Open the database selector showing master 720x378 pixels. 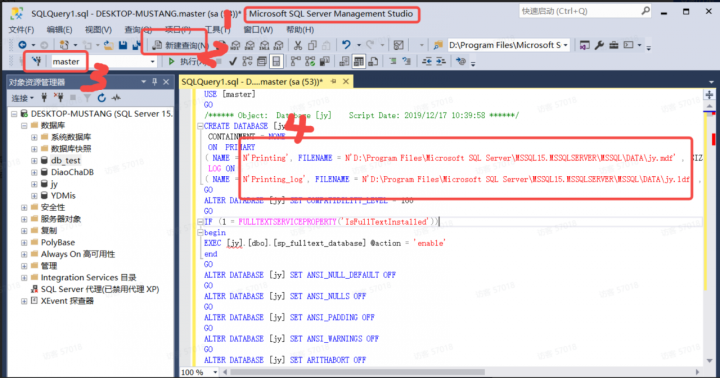coord(103,62)
